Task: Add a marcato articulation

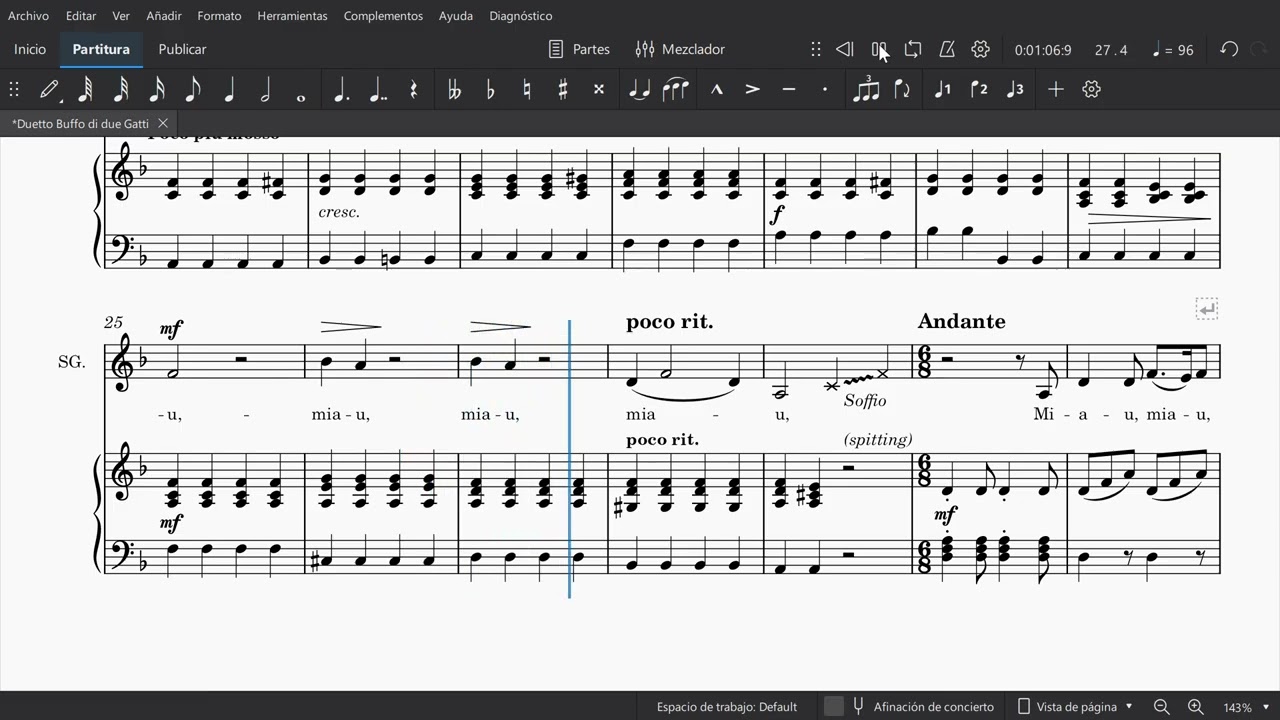Action: tap(716, 89)
